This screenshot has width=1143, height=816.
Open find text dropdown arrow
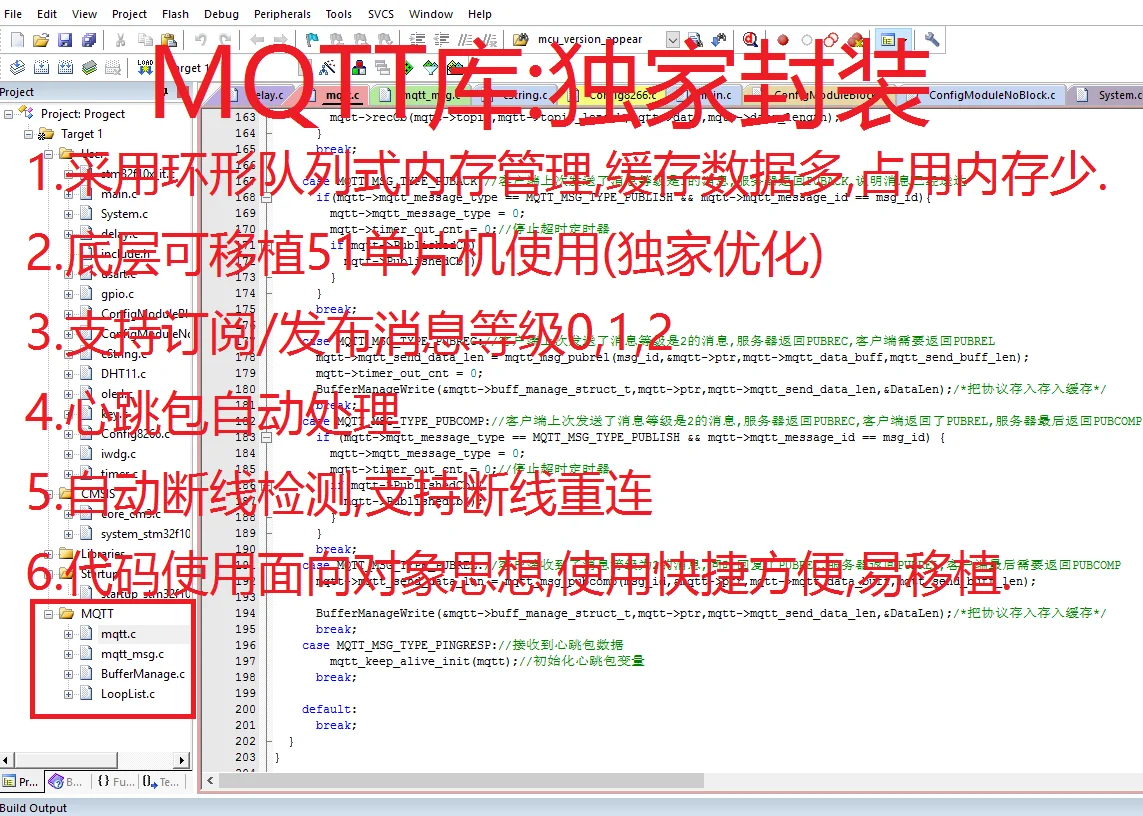(673, 39)
